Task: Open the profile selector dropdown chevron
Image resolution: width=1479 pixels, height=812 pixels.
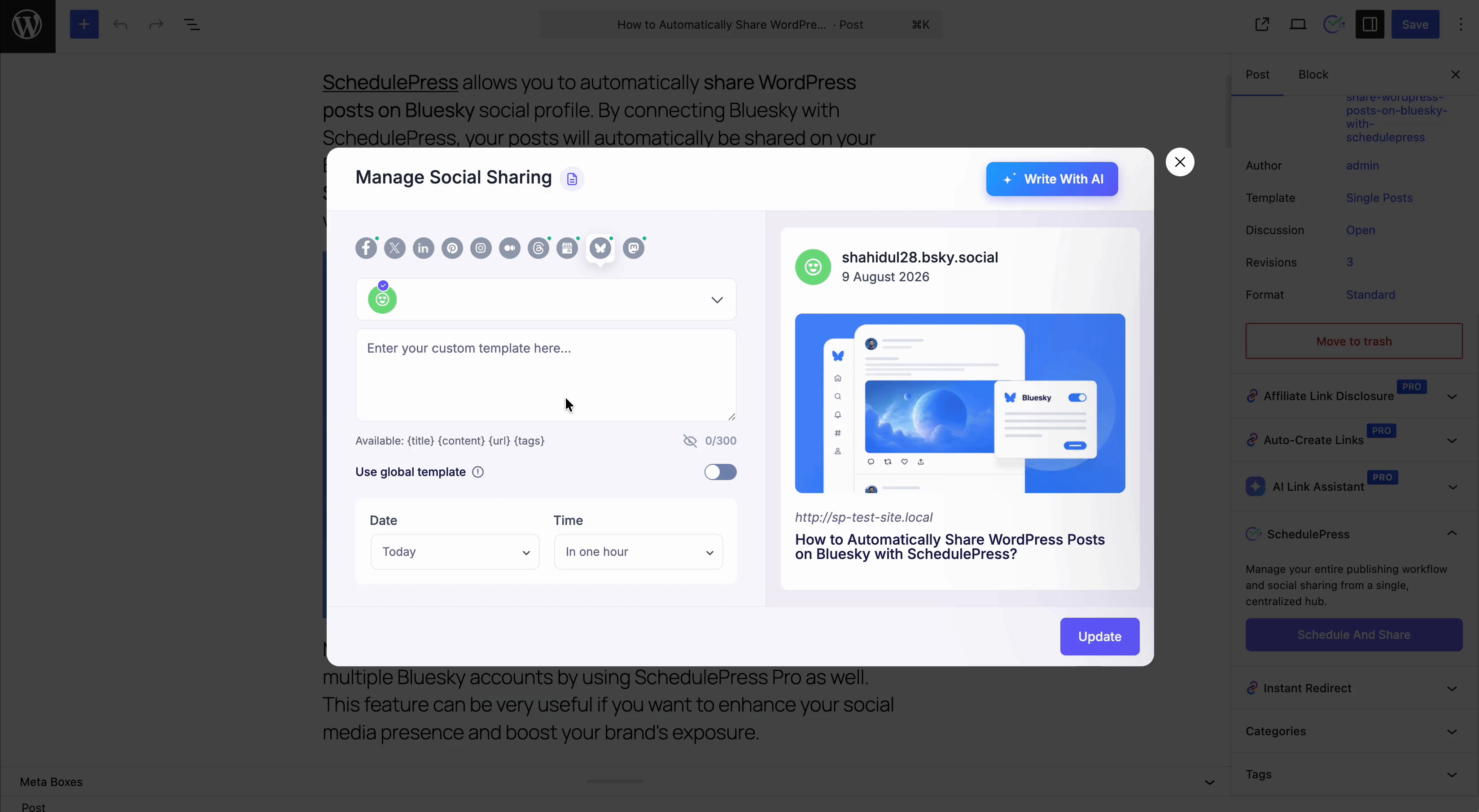Action: (x=717, y=300)
